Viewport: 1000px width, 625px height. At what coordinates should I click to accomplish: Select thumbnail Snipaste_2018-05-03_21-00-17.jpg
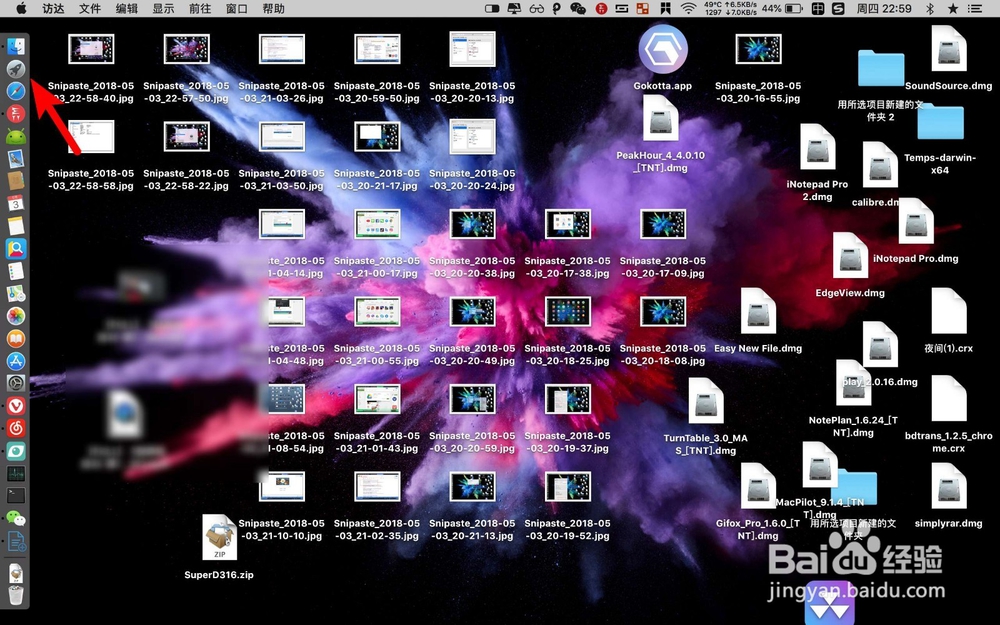click(377, 224)
